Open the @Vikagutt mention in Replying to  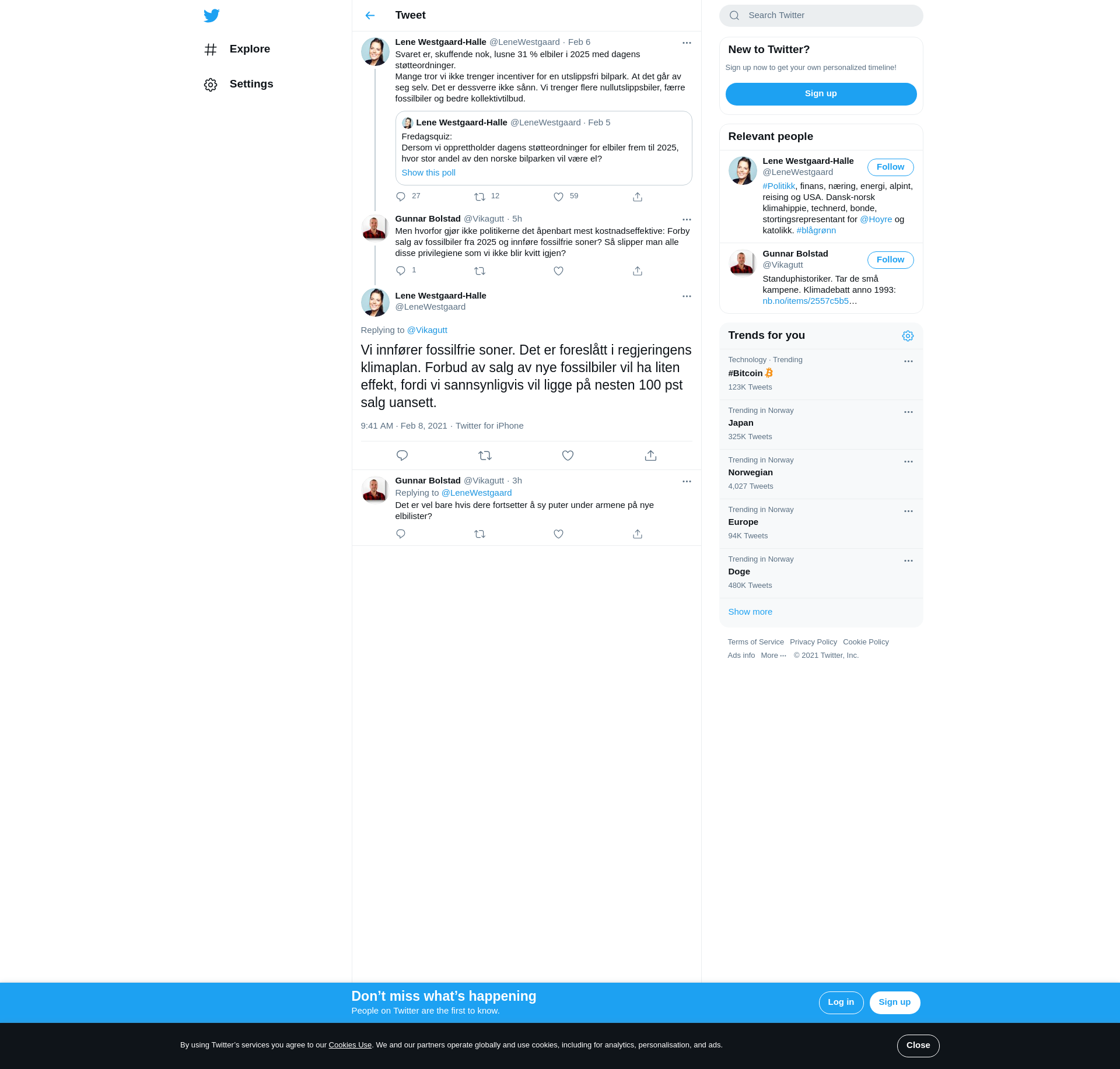pyautogui.click(x=427, y=330)
